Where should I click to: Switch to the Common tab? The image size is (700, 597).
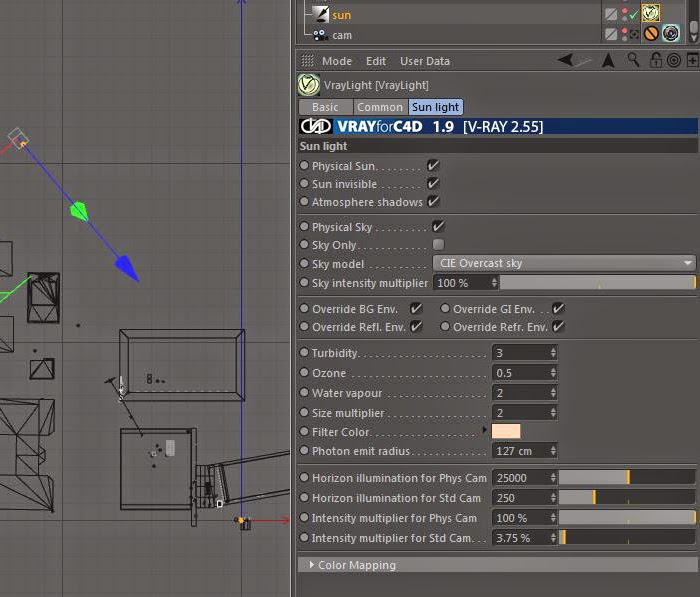tap(380, 107)
